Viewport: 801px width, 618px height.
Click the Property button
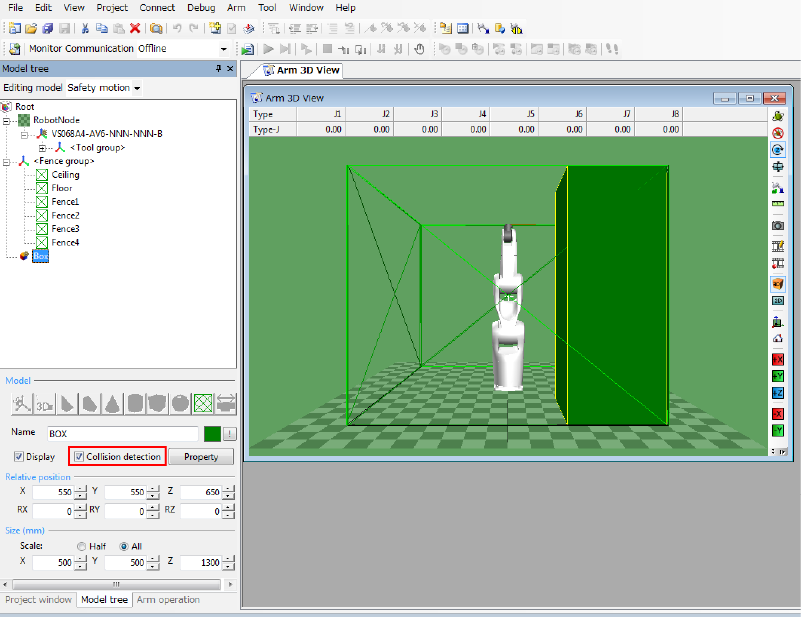tap(201, 457)
